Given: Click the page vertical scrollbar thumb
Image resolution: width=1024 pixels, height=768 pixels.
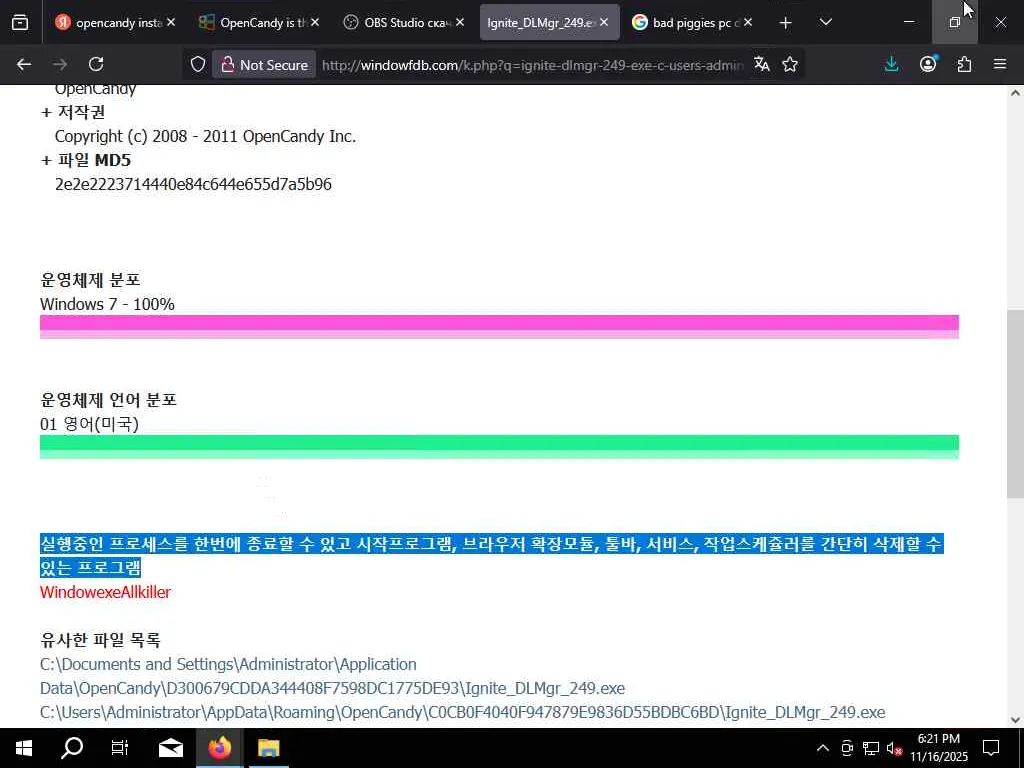Looking at the screenshot, I should click(1015, 405).
